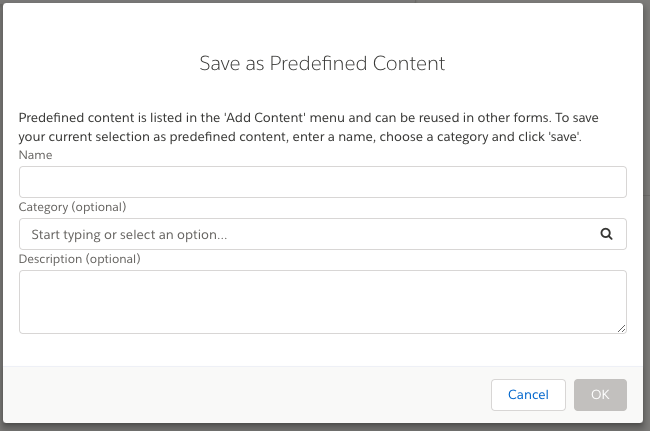Click the quoted 'save' word in instructions
650x431 pixels.
point(564,136)
